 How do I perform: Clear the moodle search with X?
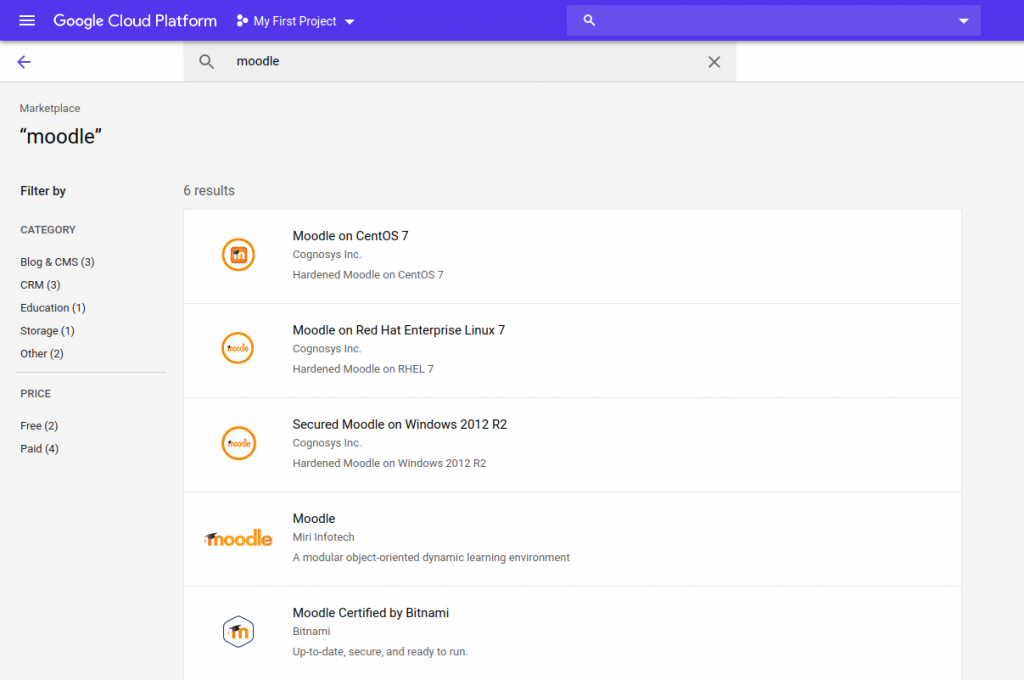tap(714, 61)
